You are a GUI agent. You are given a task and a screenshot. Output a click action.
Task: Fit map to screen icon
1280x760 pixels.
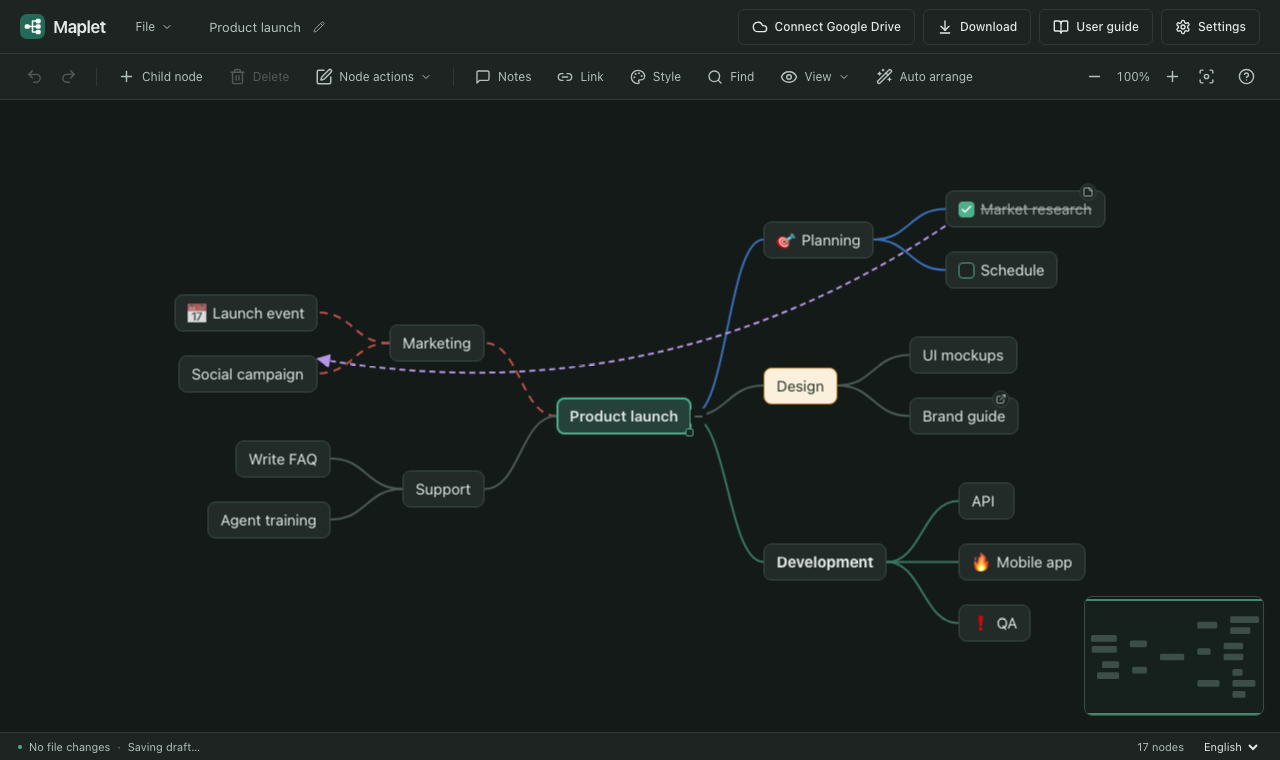coord(1207,77)
